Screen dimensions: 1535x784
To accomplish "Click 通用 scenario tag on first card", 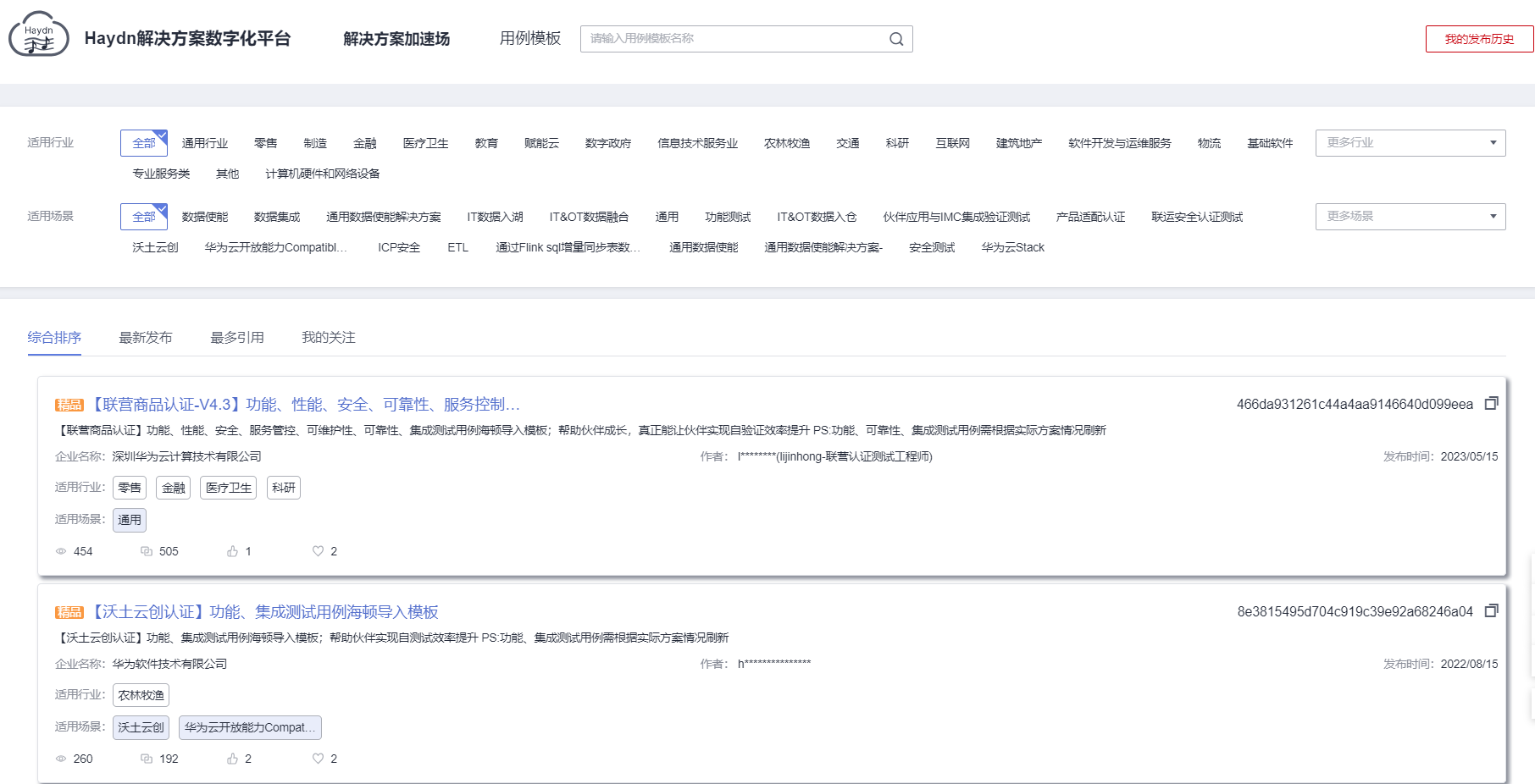I will (x=130, y=520).
